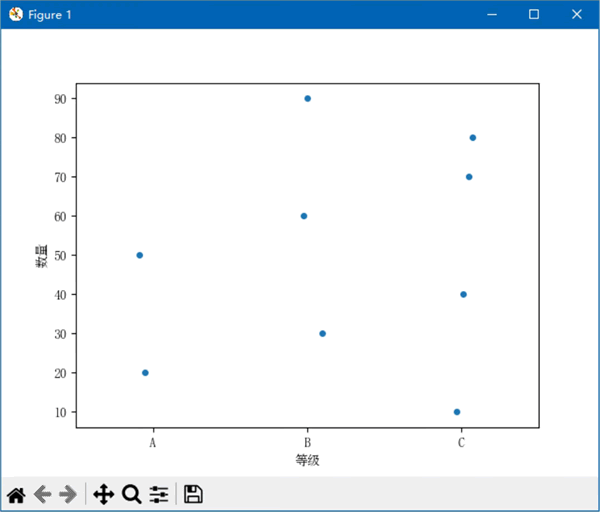600x512 pixels.
Task: Click the data point at C, 40
Action: coord(463,294)
